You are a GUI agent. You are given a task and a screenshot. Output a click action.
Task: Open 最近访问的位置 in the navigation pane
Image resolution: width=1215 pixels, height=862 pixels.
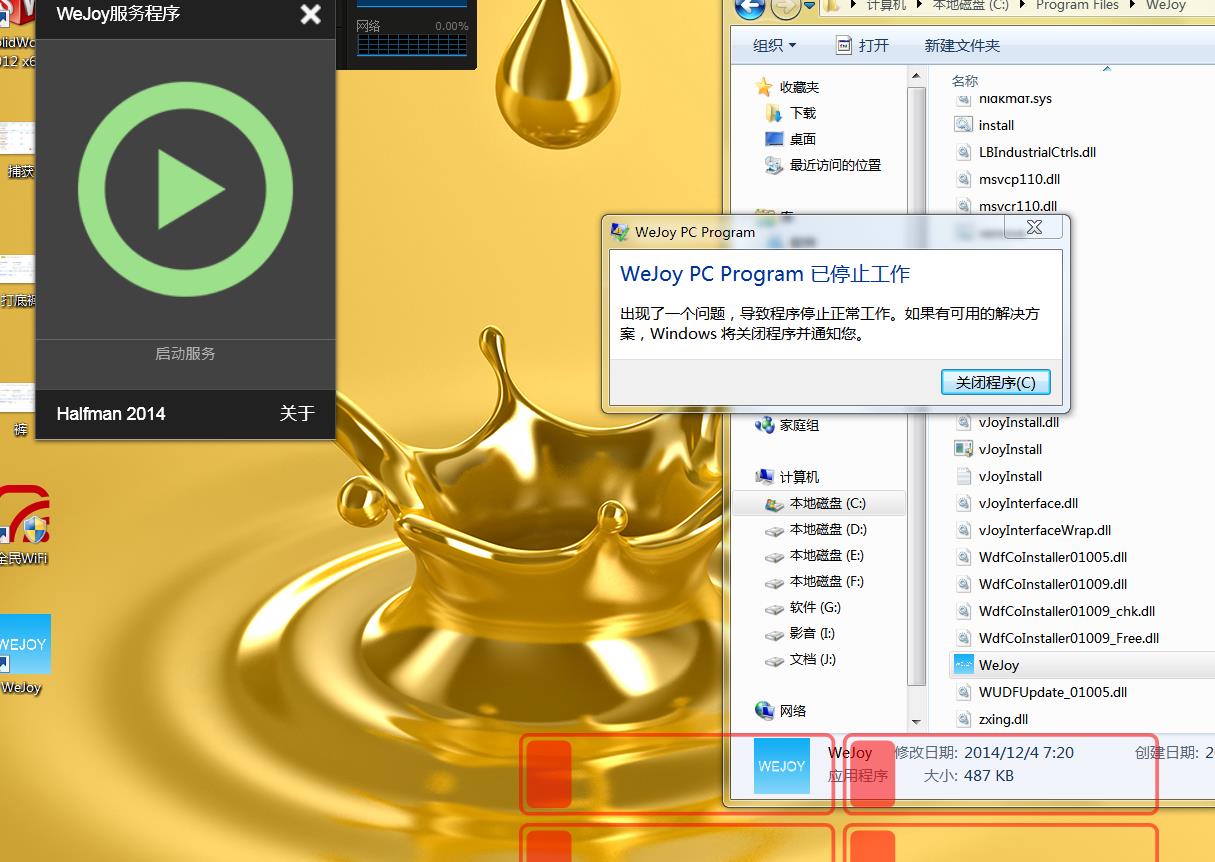tap(823, 165)
